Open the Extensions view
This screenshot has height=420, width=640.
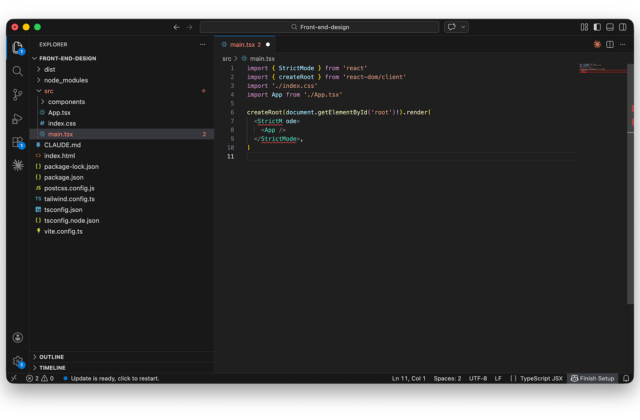[17, 142]
